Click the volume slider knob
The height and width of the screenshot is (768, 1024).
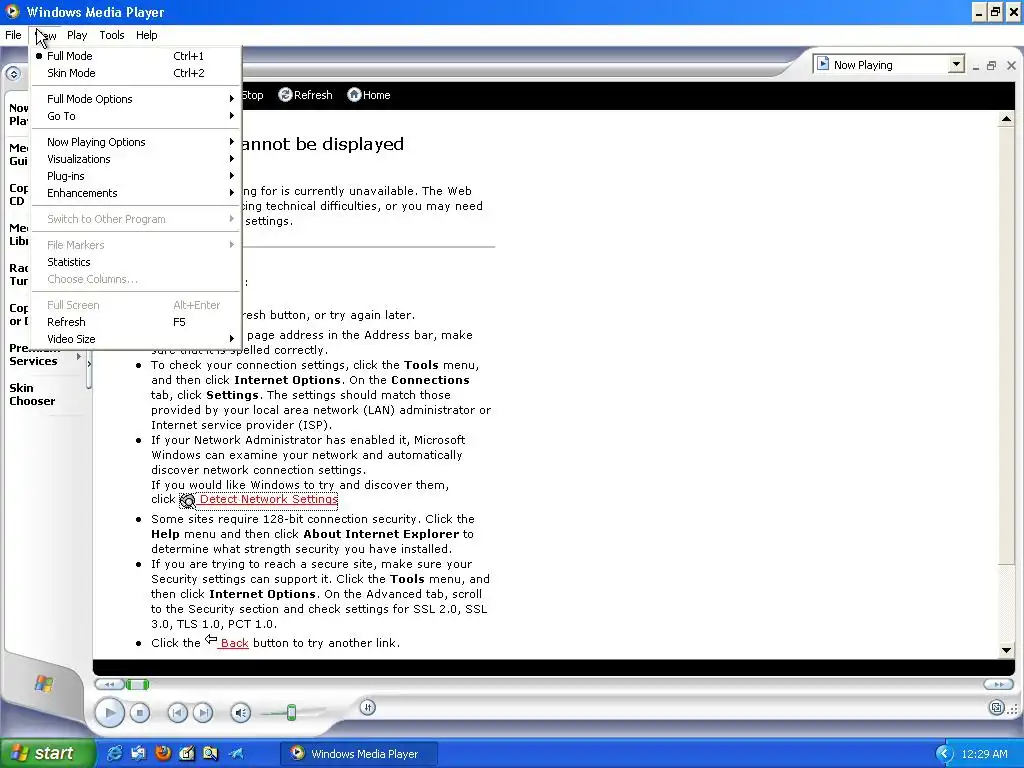point(291,712)
